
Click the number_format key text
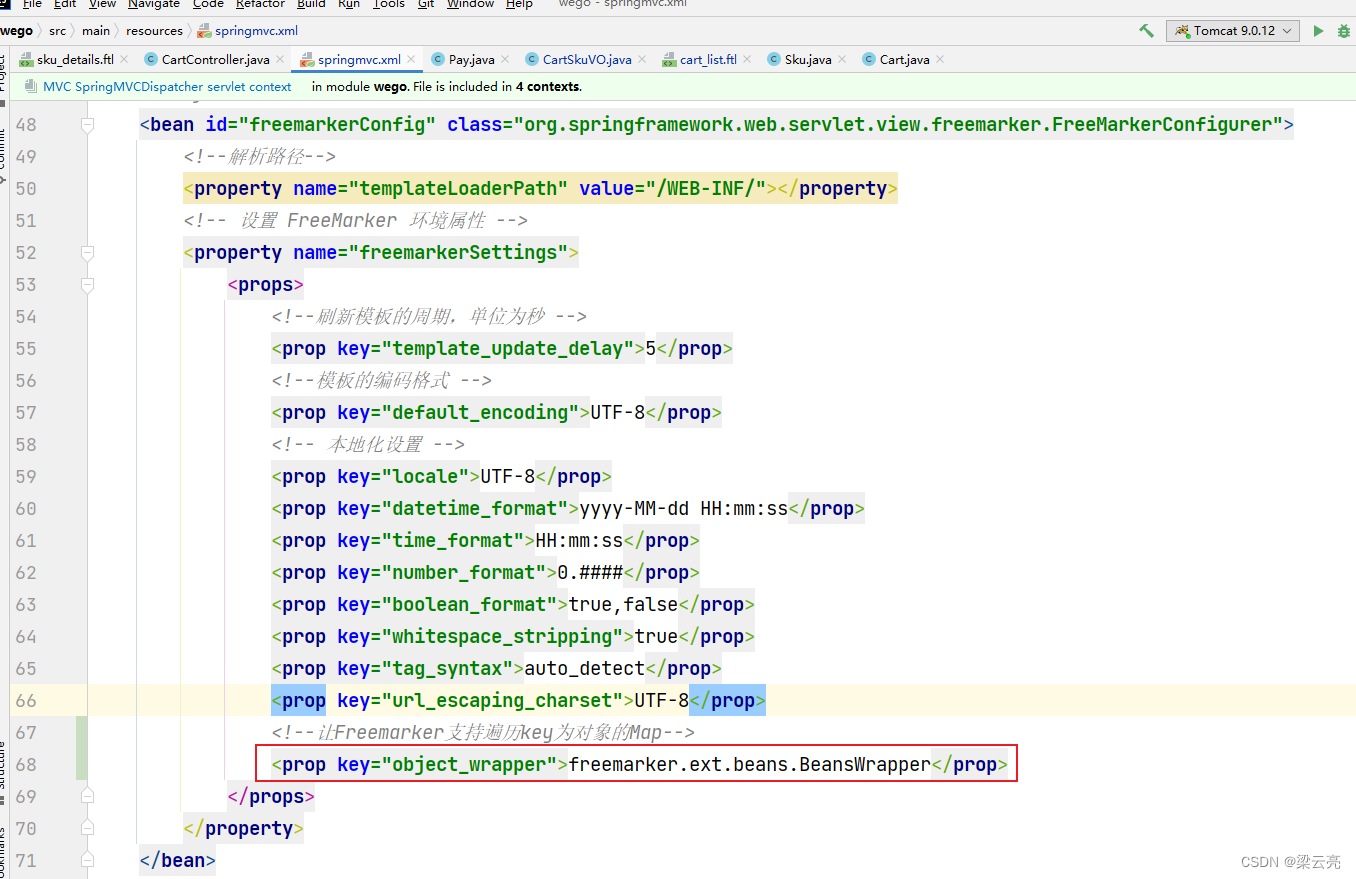point(464,573)
